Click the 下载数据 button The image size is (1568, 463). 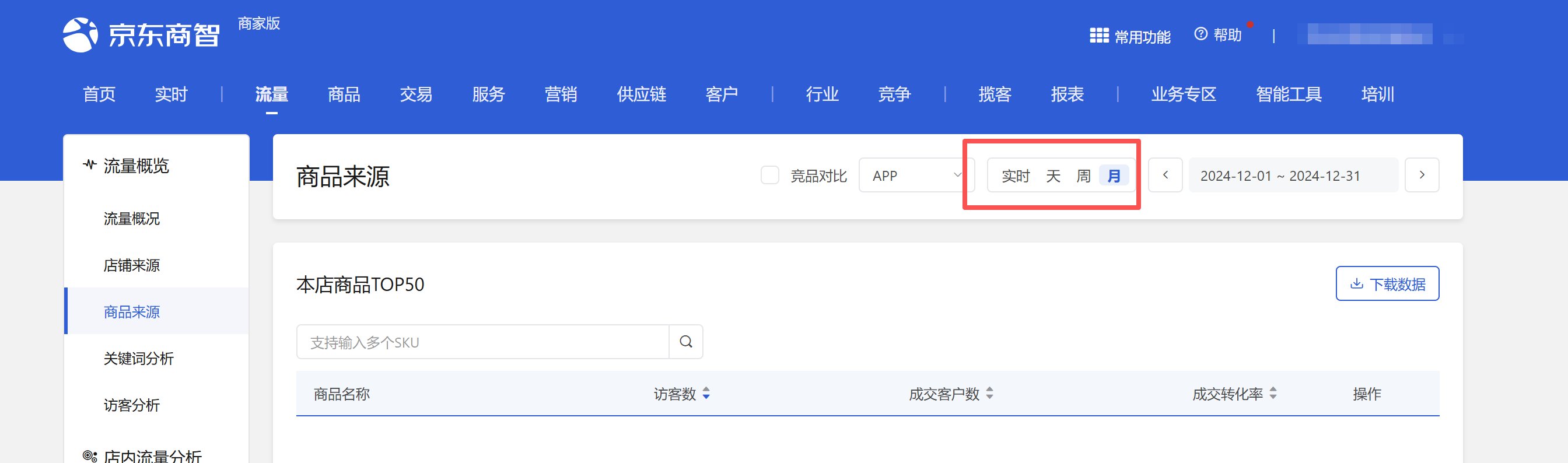[1387, 283]
